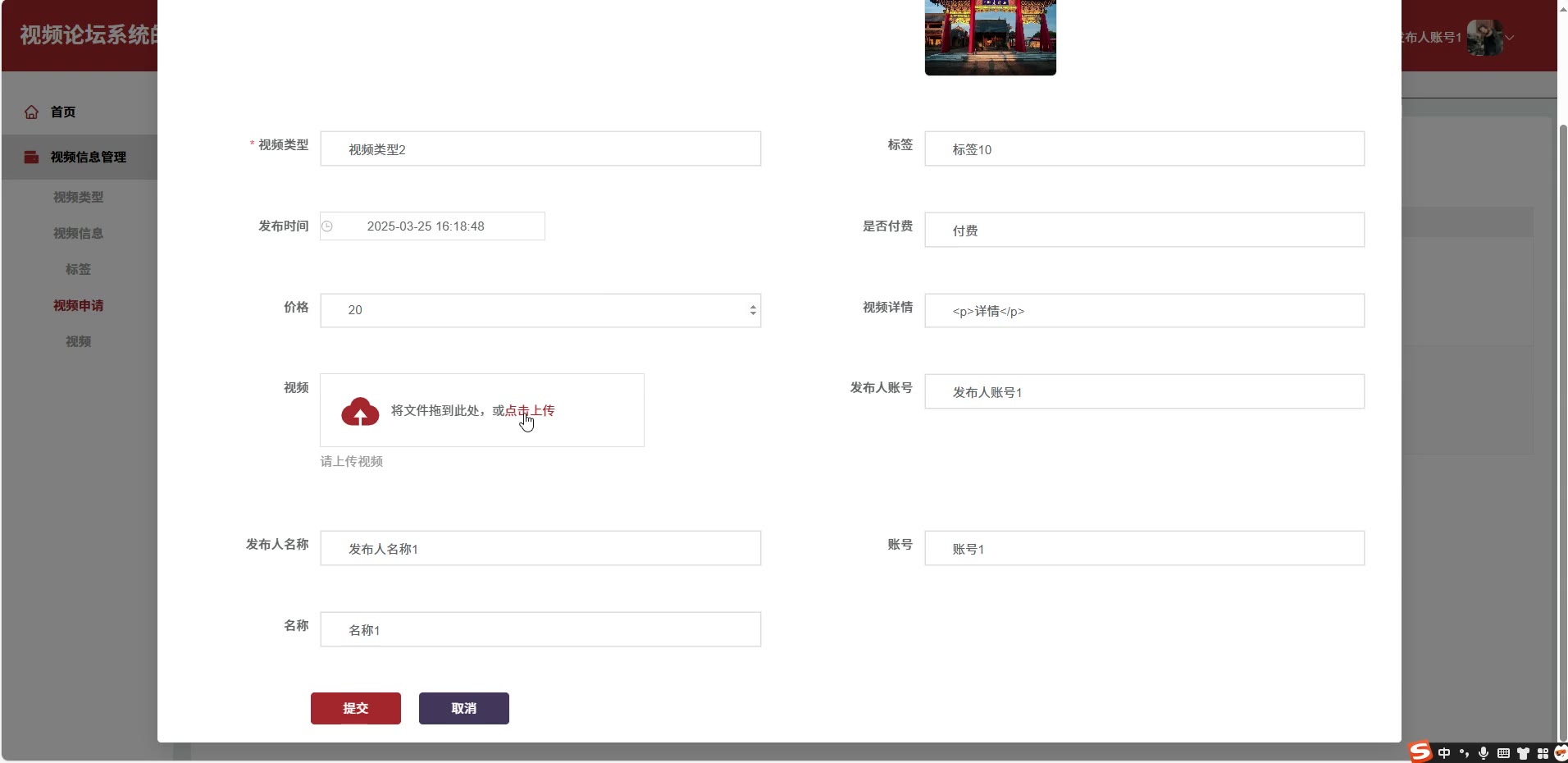The width and height of the screenshot is (1568, 763).
Task: Switch the Chinese/English input mode icon
Action: click(1444, 753)
